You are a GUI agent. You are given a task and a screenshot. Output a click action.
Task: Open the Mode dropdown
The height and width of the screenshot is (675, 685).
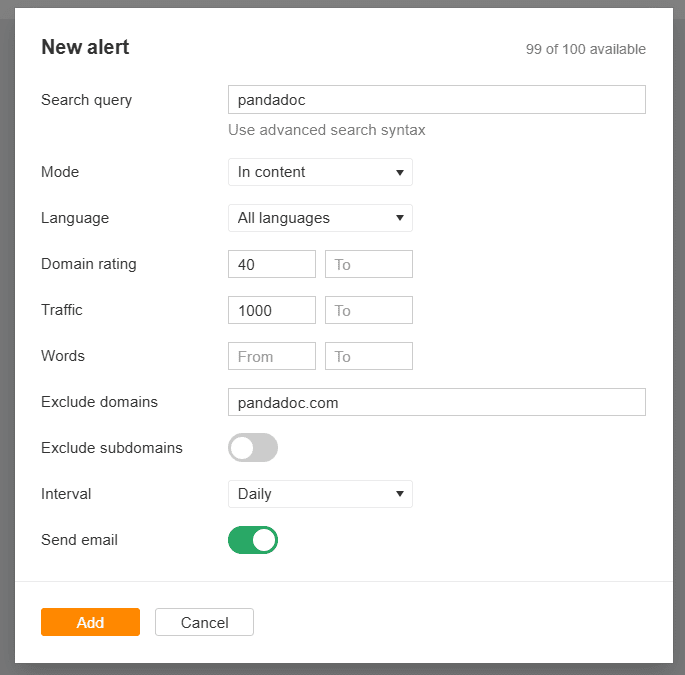coord(320,172)
